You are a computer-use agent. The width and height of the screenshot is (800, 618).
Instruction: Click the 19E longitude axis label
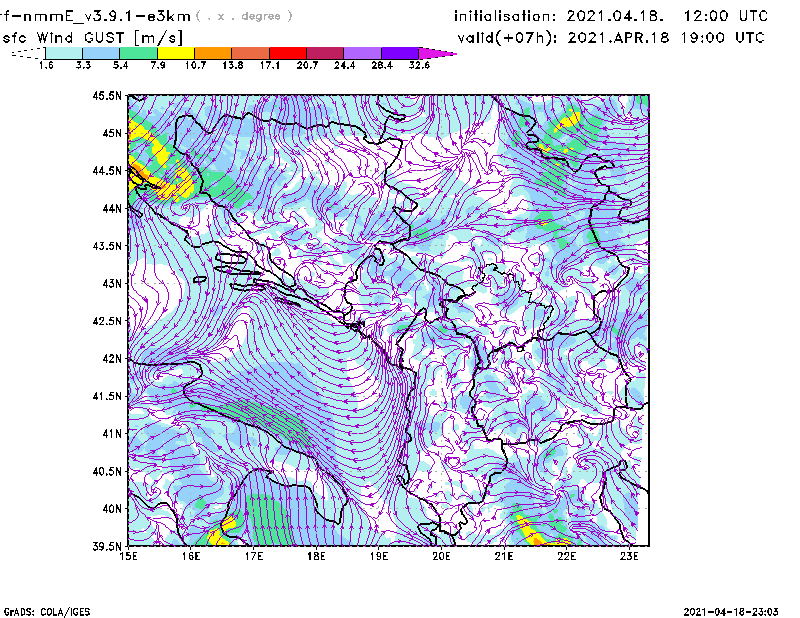[379, 557]
